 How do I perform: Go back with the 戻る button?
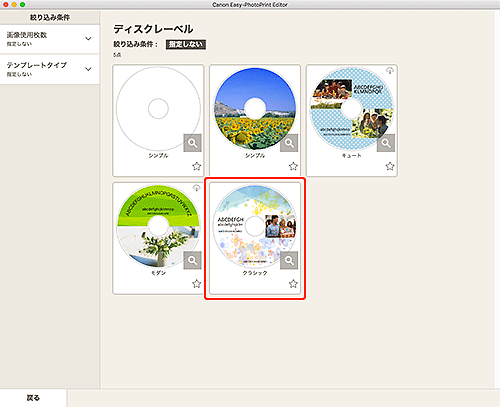coord(33,398)
